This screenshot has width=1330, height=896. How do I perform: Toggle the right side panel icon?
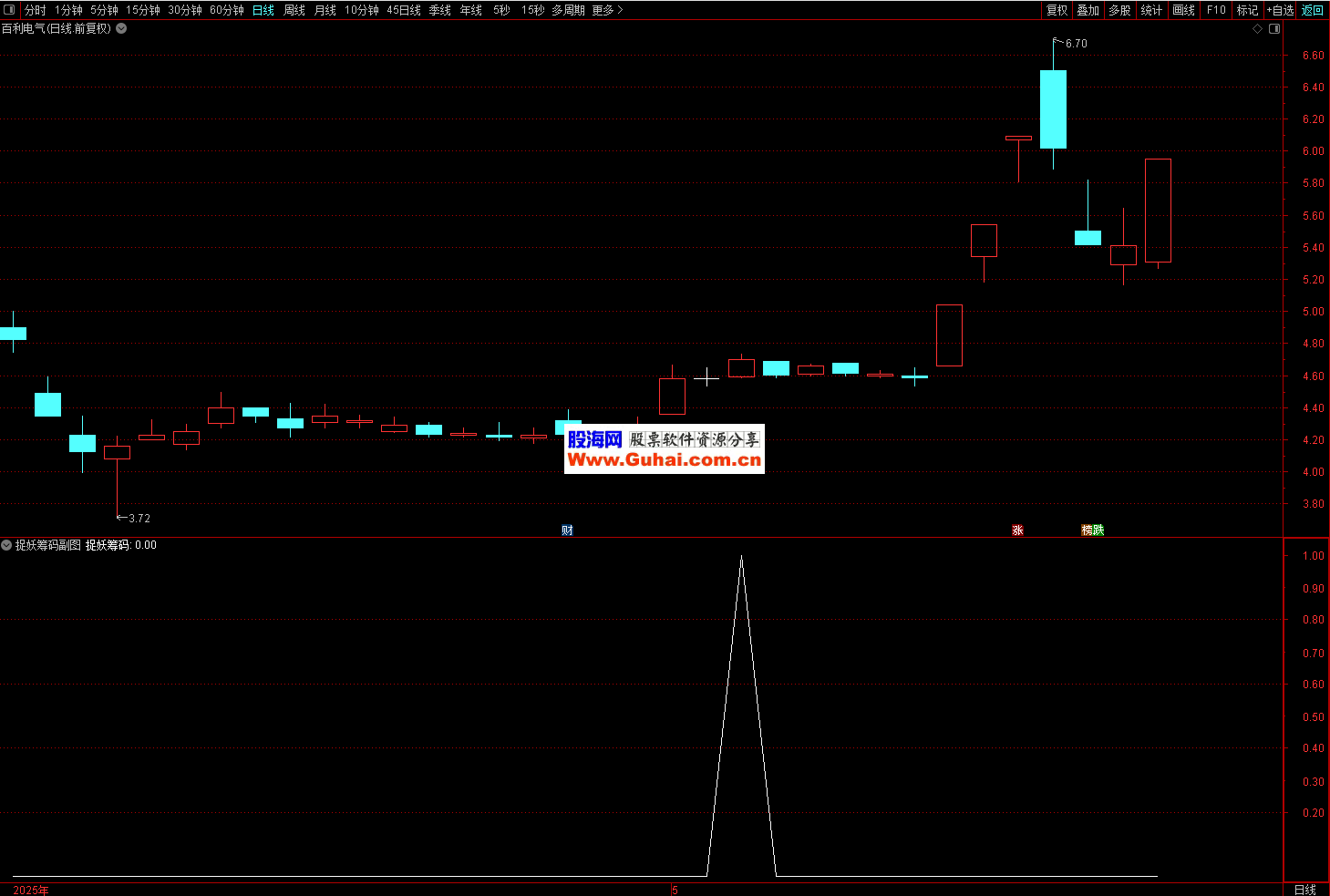coord(1274,28)
